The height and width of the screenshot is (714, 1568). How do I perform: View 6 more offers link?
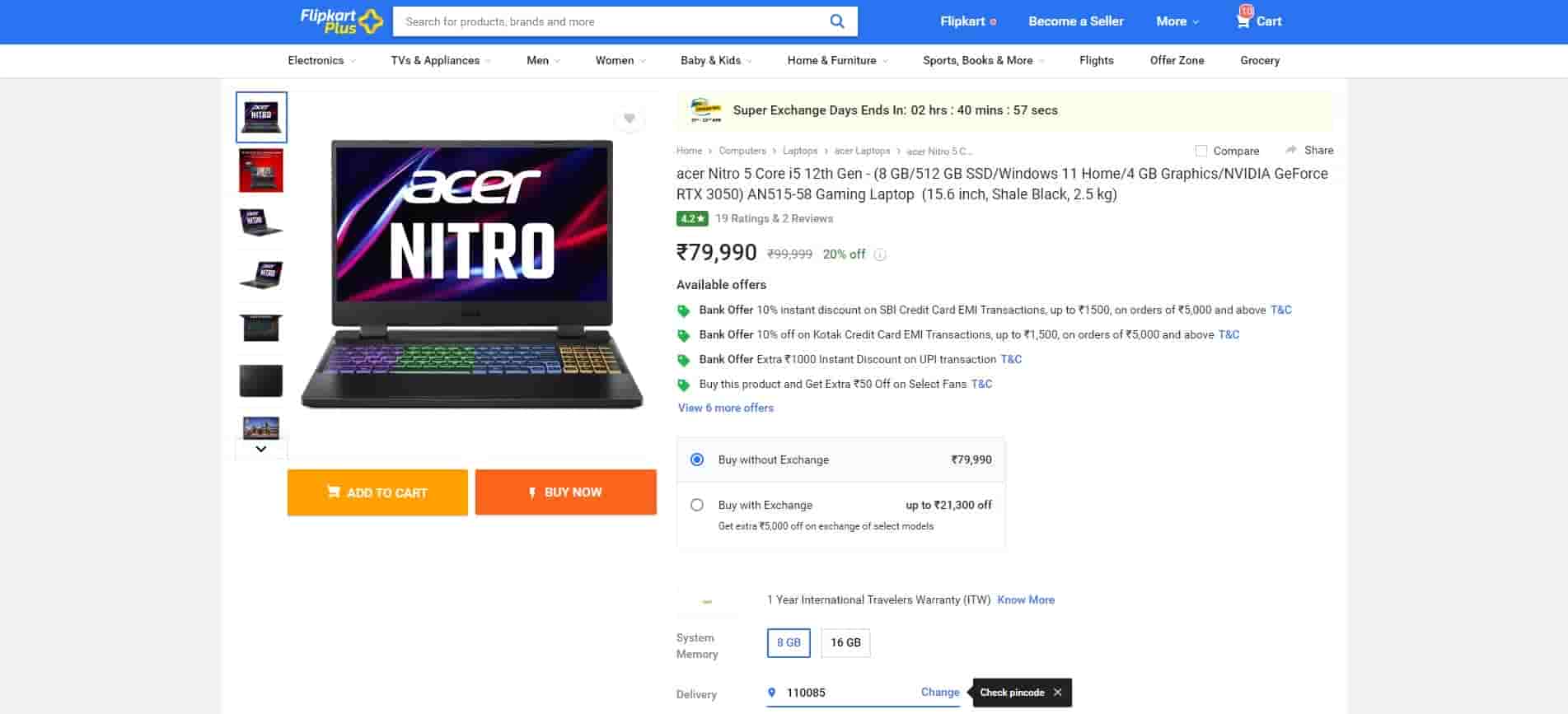tap(725, 408)
